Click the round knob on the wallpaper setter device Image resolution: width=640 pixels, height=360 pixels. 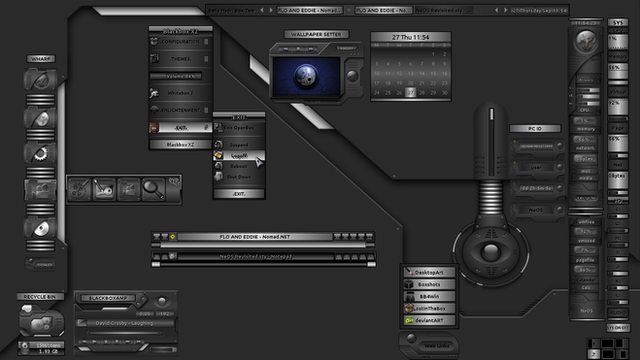pos(352,76)
